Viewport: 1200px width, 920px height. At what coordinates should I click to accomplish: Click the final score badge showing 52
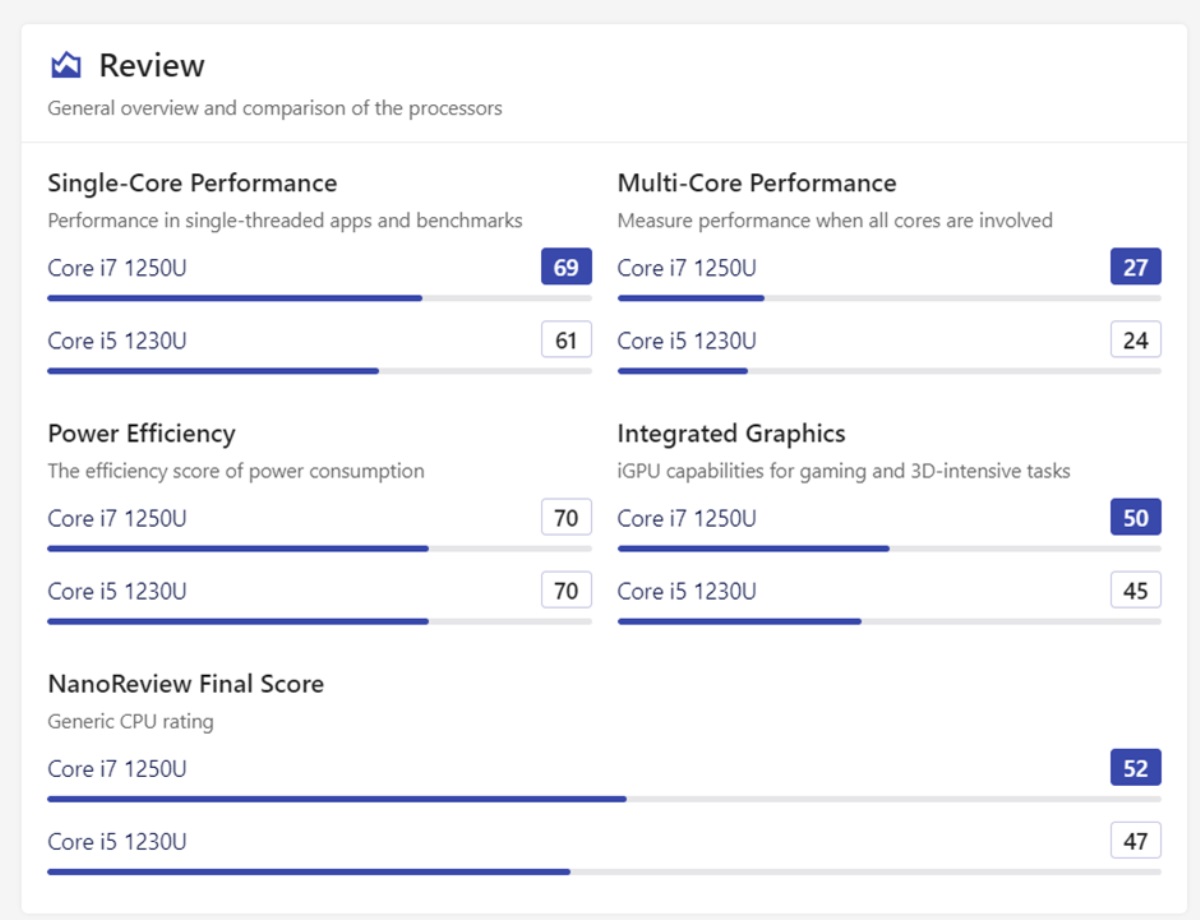tap(1135, 768)
